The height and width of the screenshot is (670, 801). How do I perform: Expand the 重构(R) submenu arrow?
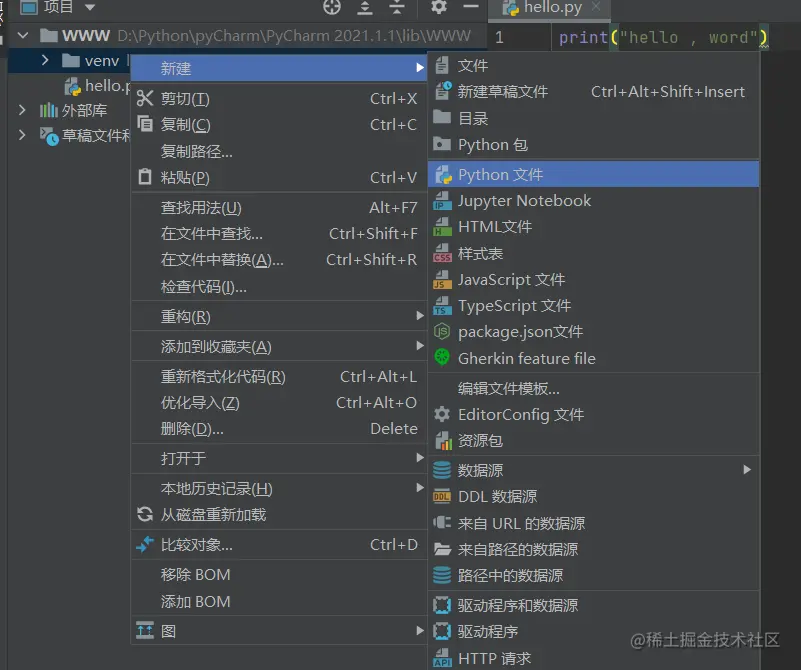click(420, 316)
